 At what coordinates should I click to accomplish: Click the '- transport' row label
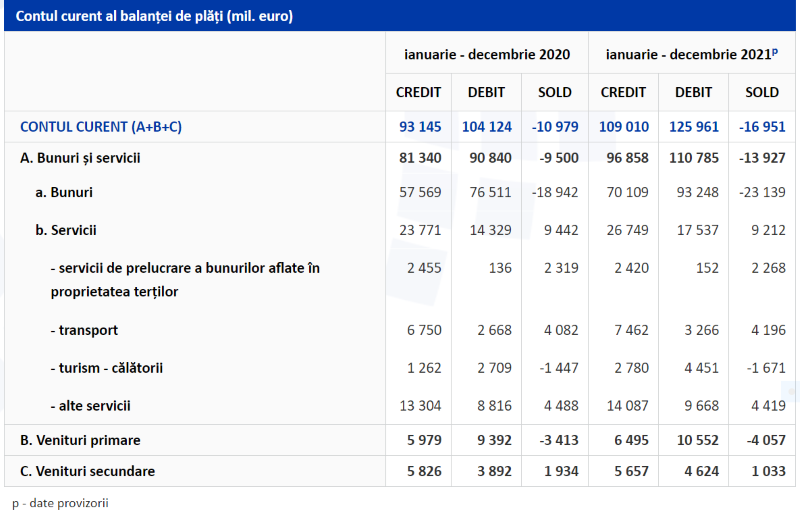click(x=84, y=330)
